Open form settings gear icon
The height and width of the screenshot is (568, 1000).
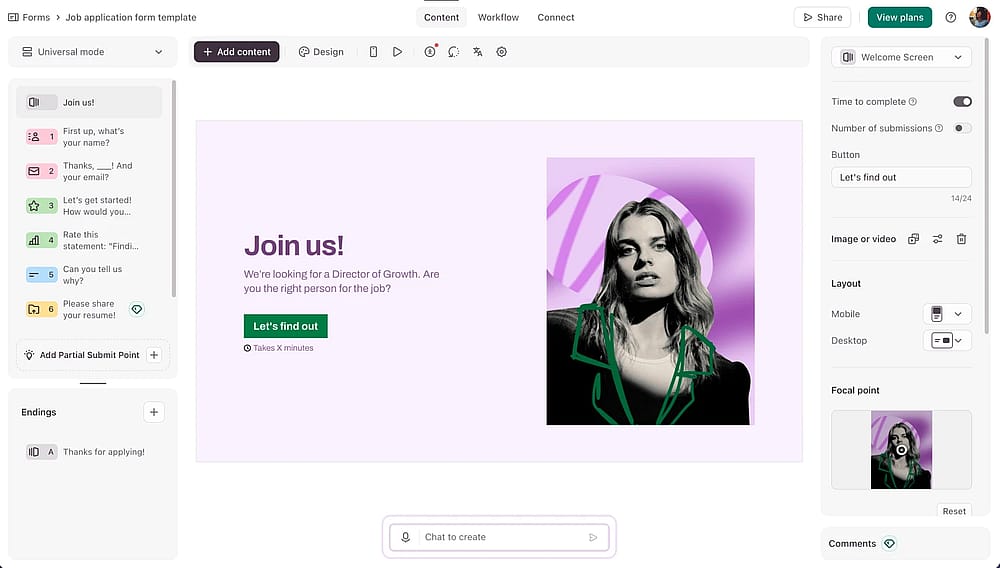[502, 52]
